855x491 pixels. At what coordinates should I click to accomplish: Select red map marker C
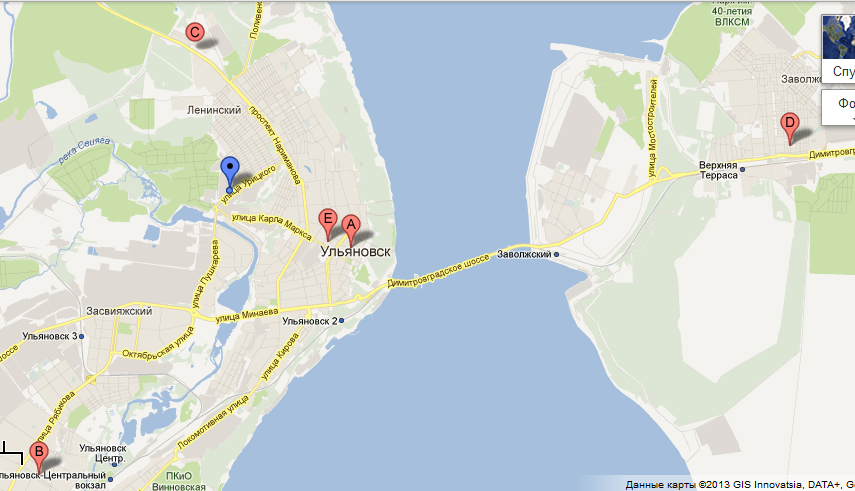tap(194, 33)
